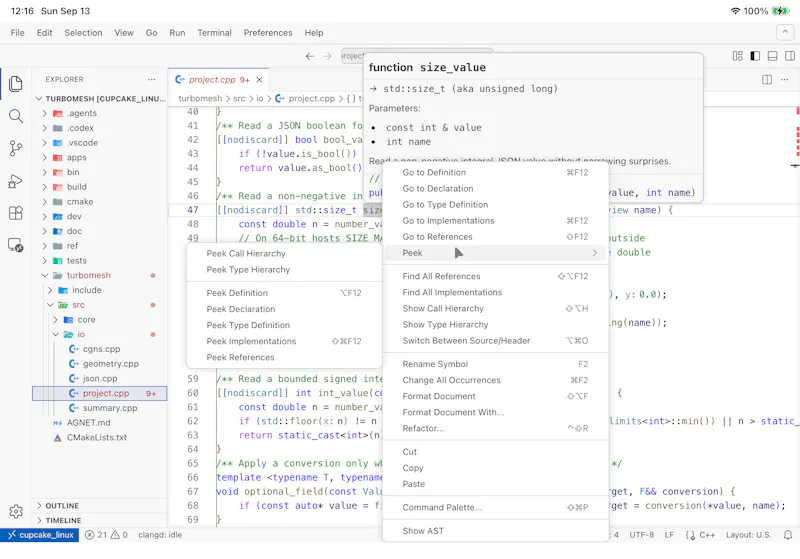Choose Format Document With...
The width and height of the screenshot is (800, 559).
[x=495, y=412]
